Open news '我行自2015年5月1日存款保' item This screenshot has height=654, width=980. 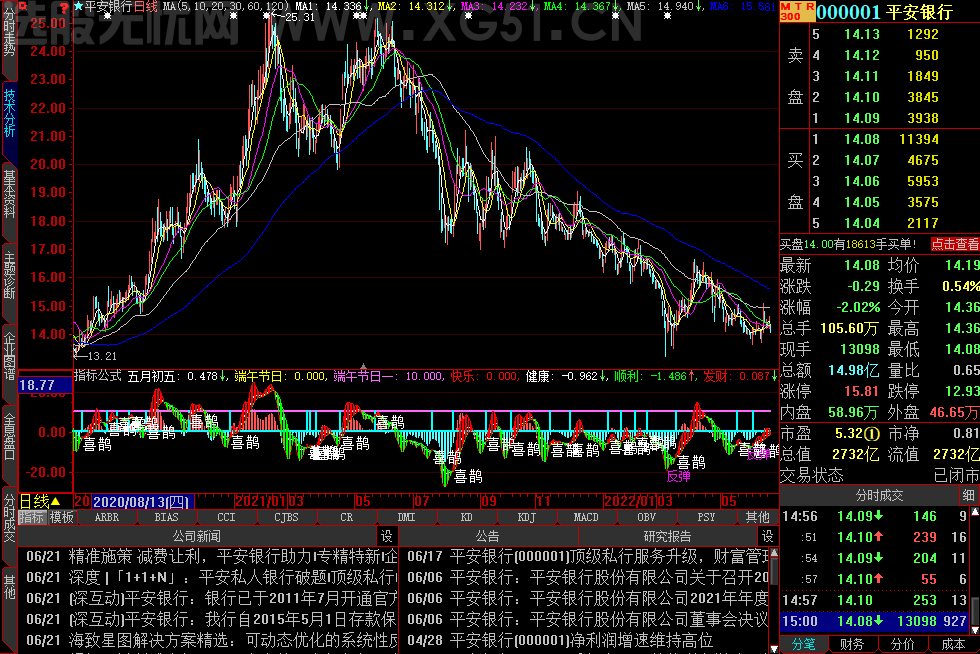pyautogui.click(x=211, y=619)
